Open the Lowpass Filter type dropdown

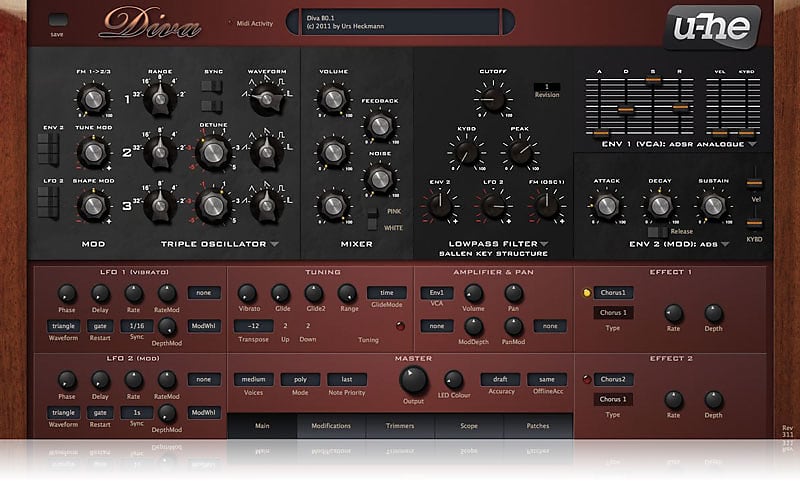pyautogui.click(x=545, y=243)
